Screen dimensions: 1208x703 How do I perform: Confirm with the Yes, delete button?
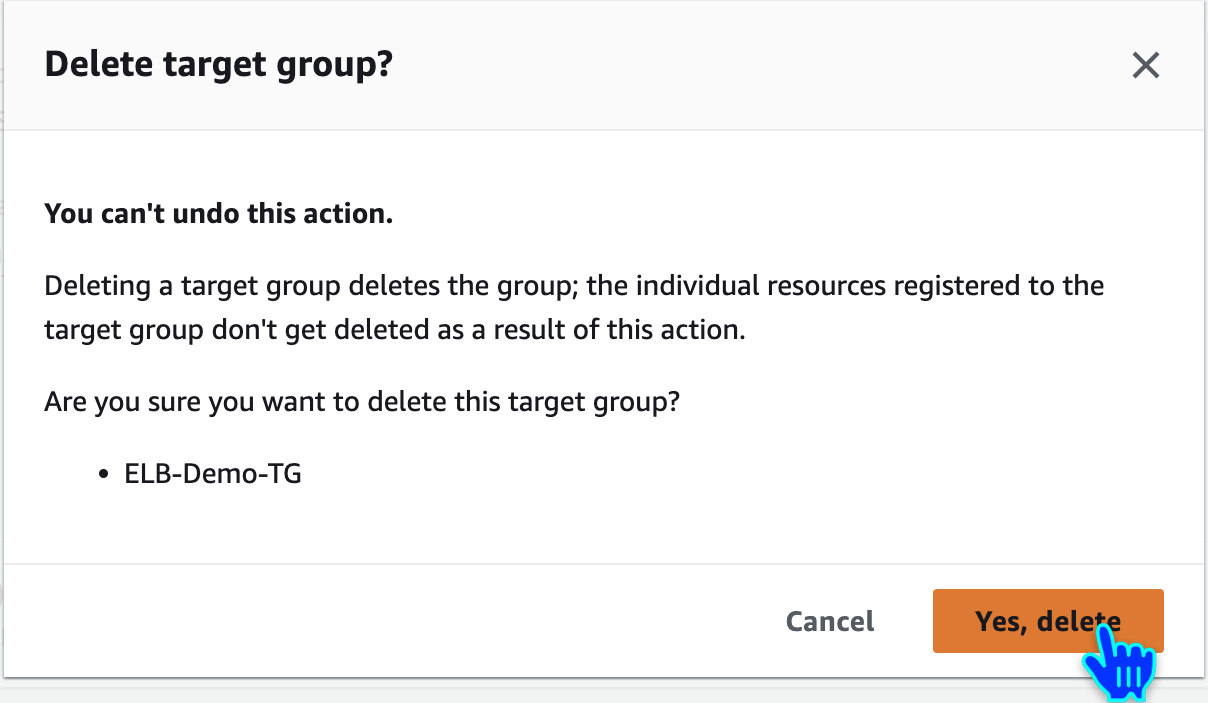tap(1047, 621)
